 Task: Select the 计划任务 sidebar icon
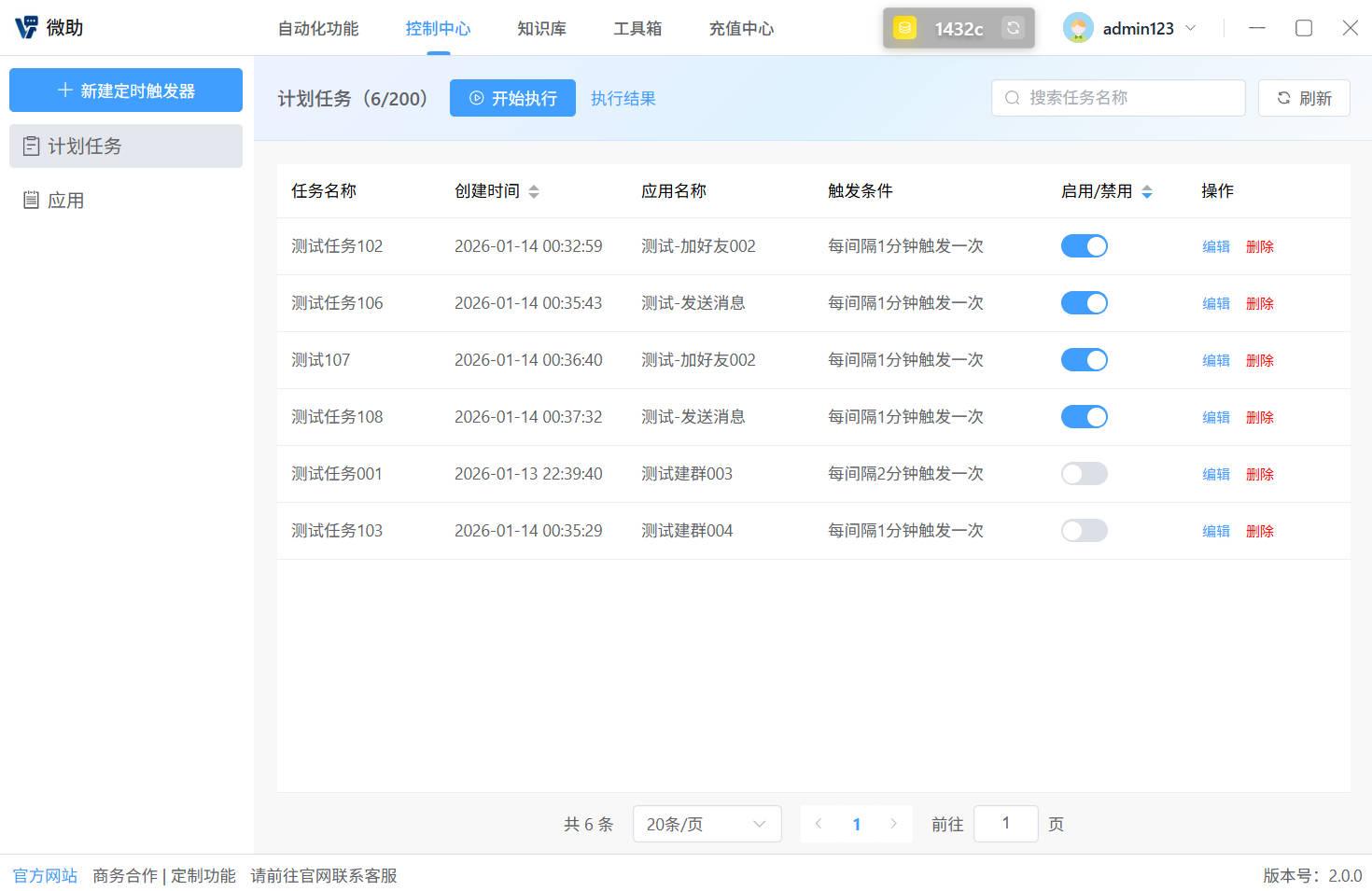click(31, 146)
